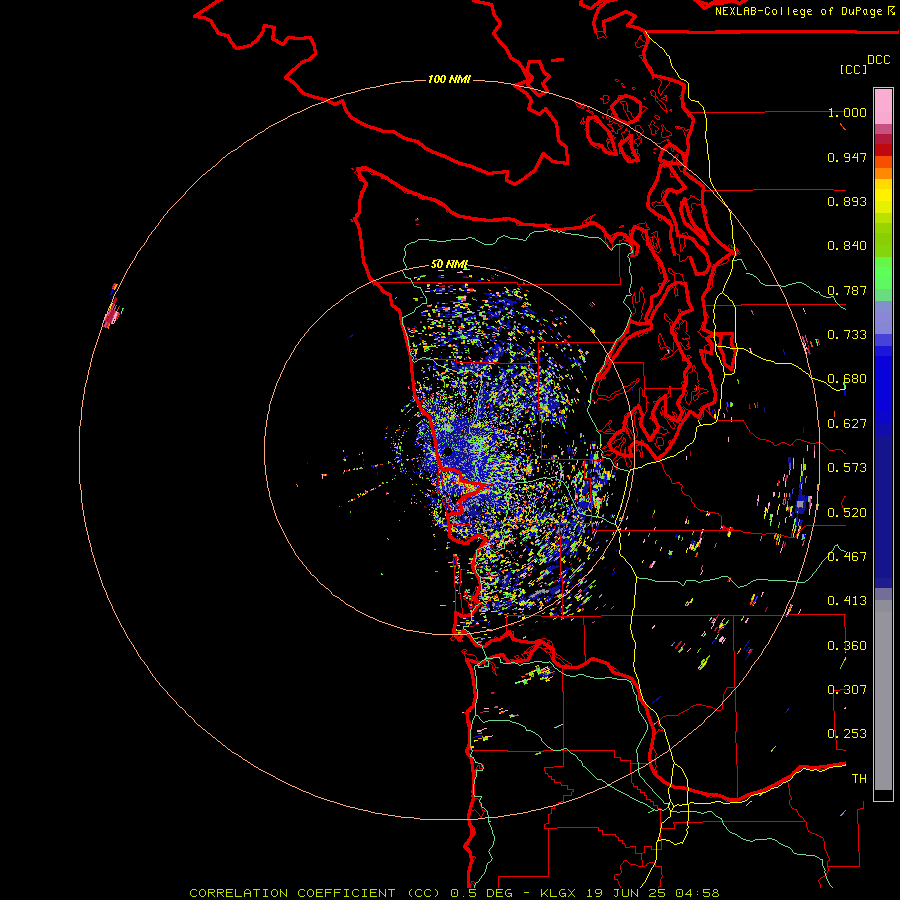The height and width of the screenshot is (900, 900).
Task: Click the [CC] legend label
Action: [853, 69]
